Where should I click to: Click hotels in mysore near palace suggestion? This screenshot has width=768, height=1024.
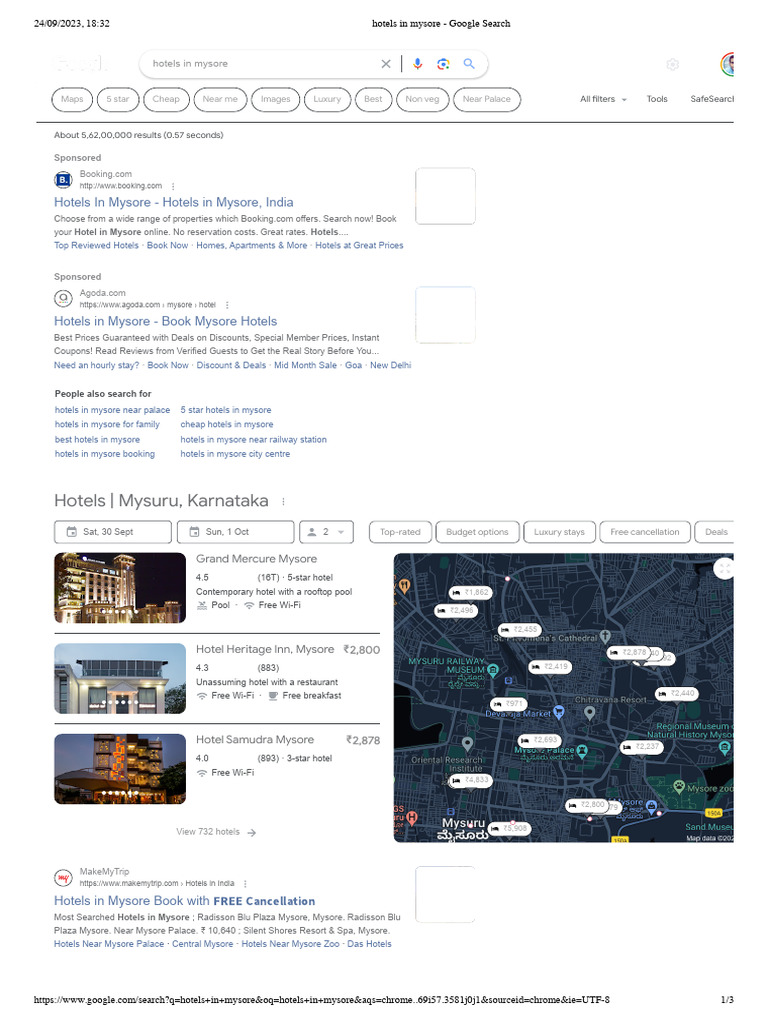[112, 410]
